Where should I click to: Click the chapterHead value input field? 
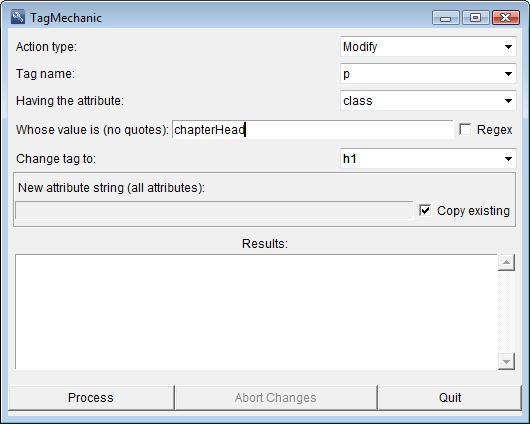coord(312,129)
